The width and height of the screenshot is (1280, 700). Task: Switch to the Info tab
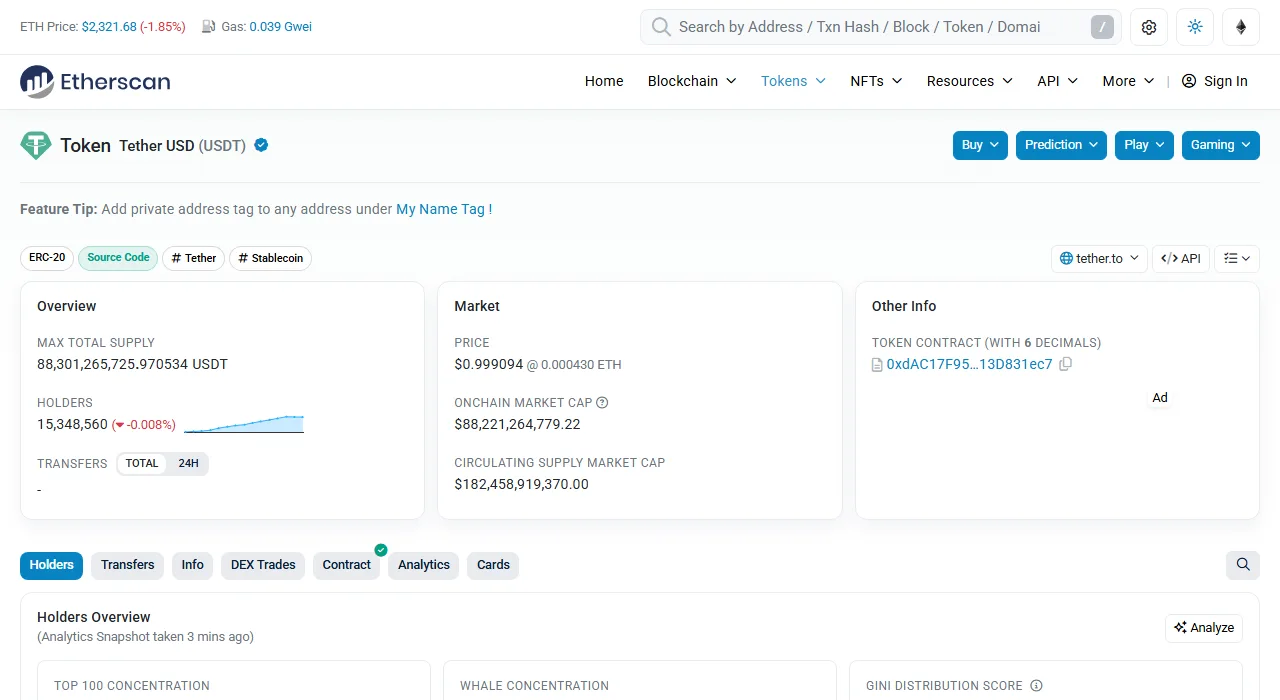click(193, 565)
